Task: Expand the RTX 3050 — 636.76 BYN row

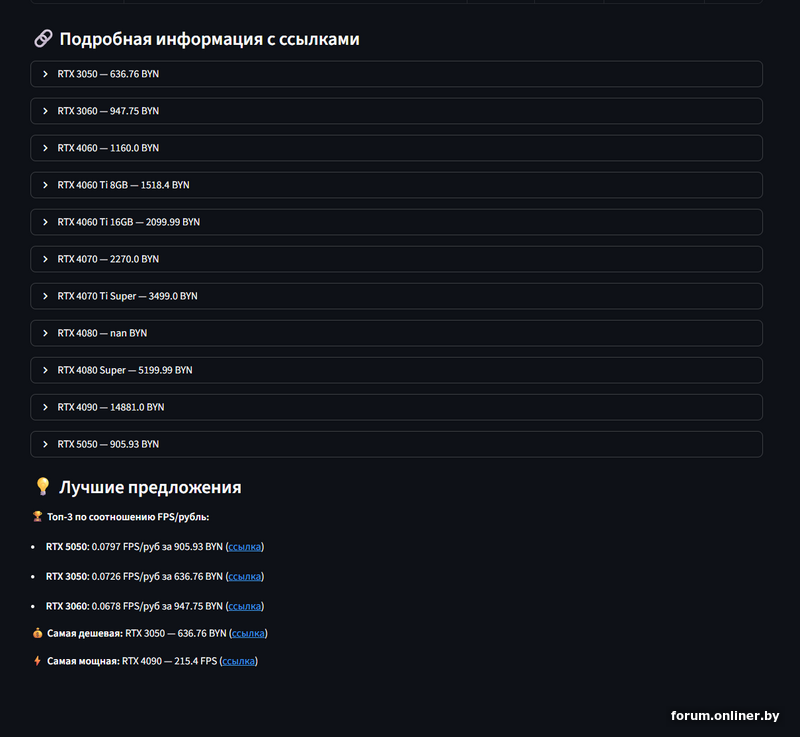Action: (396, 74)
